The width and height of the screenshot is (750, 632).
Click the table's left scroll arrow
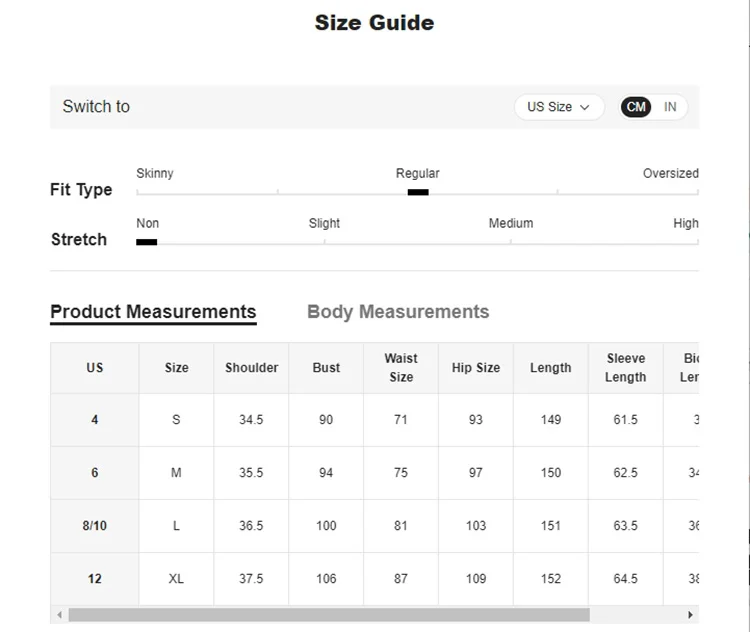59,615
